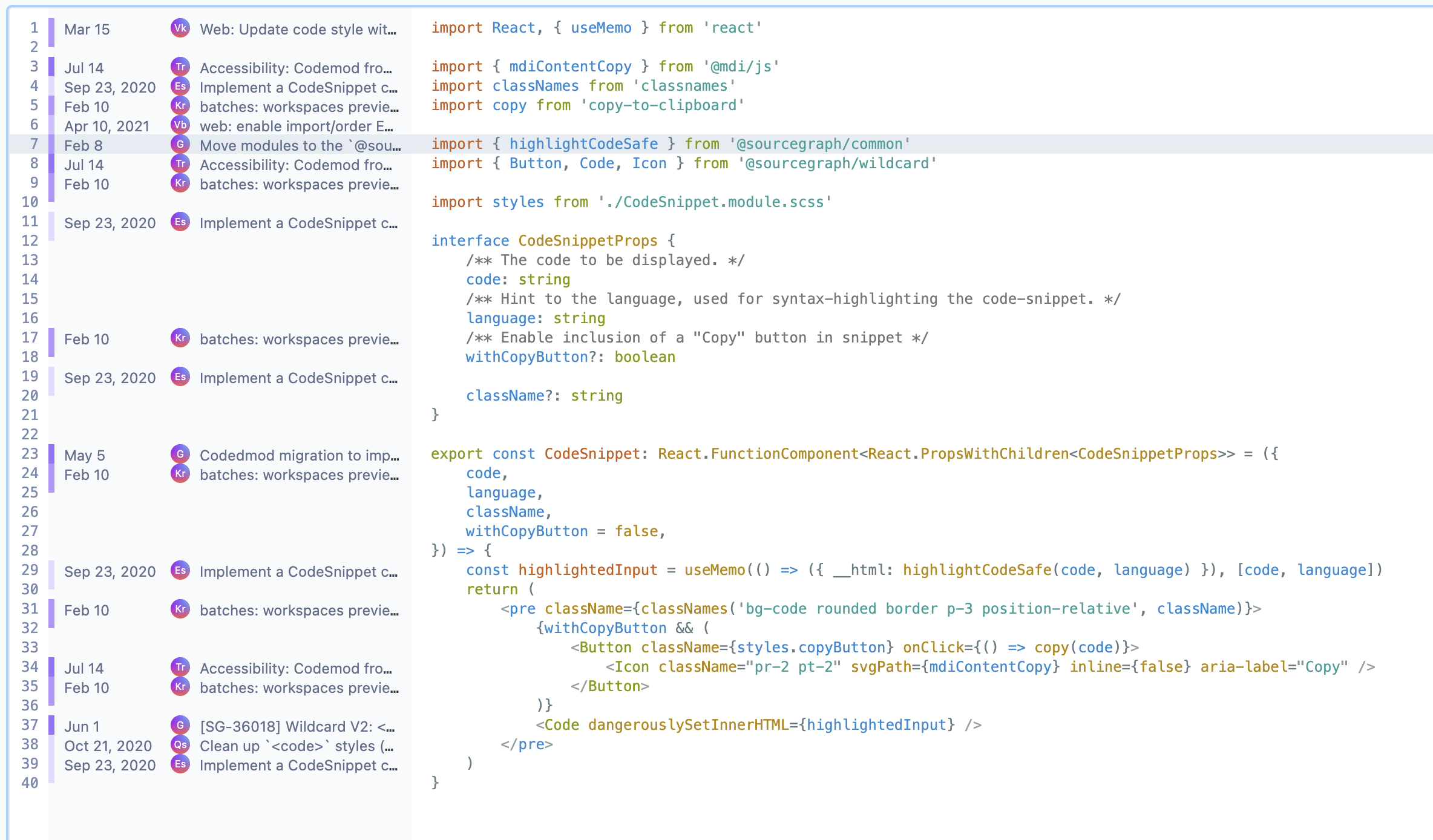Open commit 'Move modules to the `@sou...'

pos(300,145)
